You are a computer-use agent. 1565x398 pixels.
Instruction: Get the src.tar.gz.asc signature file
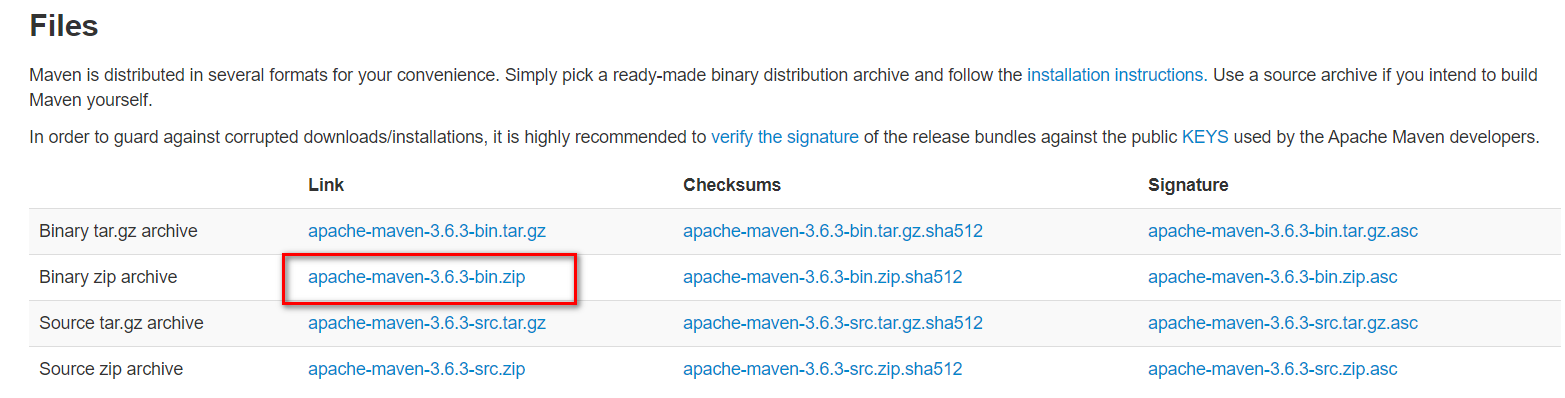tap(1283, 323)
